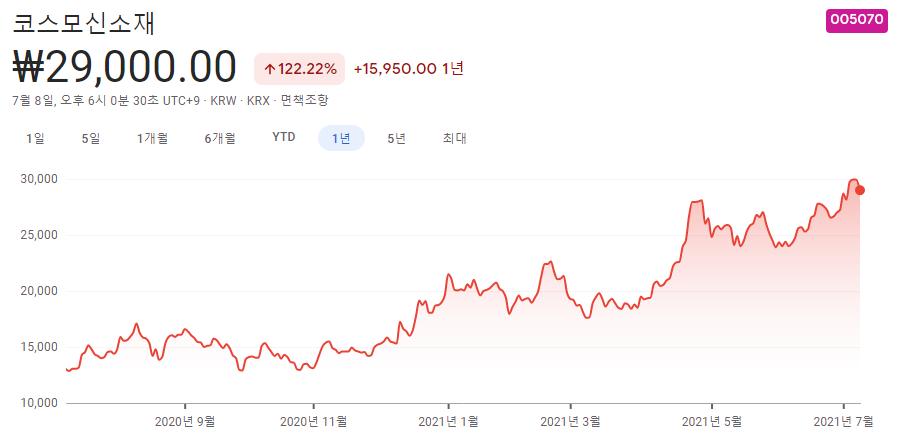Viewport: 897px width, 444px height.
Task: Click the 005070 ticker badge
Action: [856, 20]
